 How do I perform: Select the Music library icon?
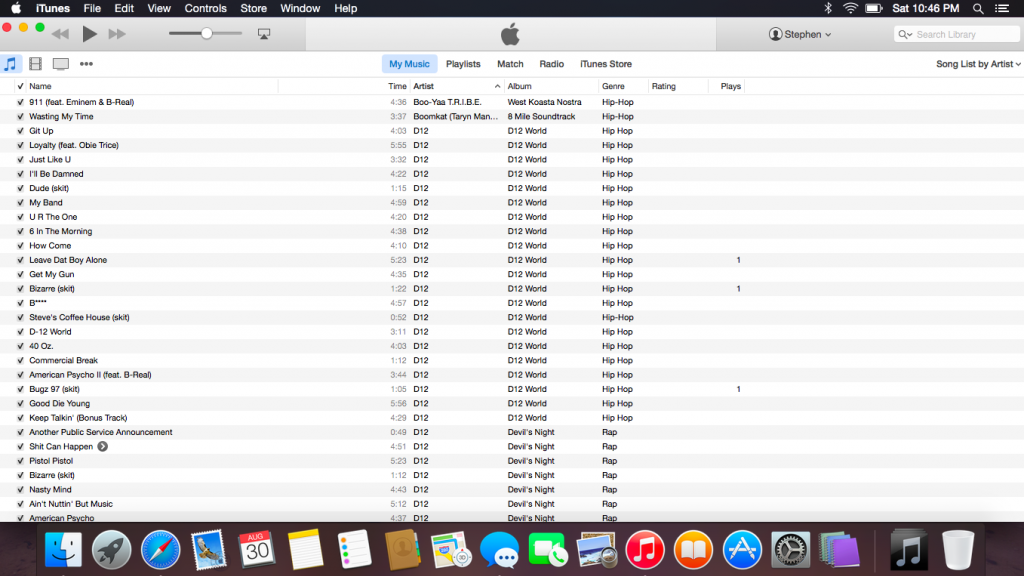(10, 64)
